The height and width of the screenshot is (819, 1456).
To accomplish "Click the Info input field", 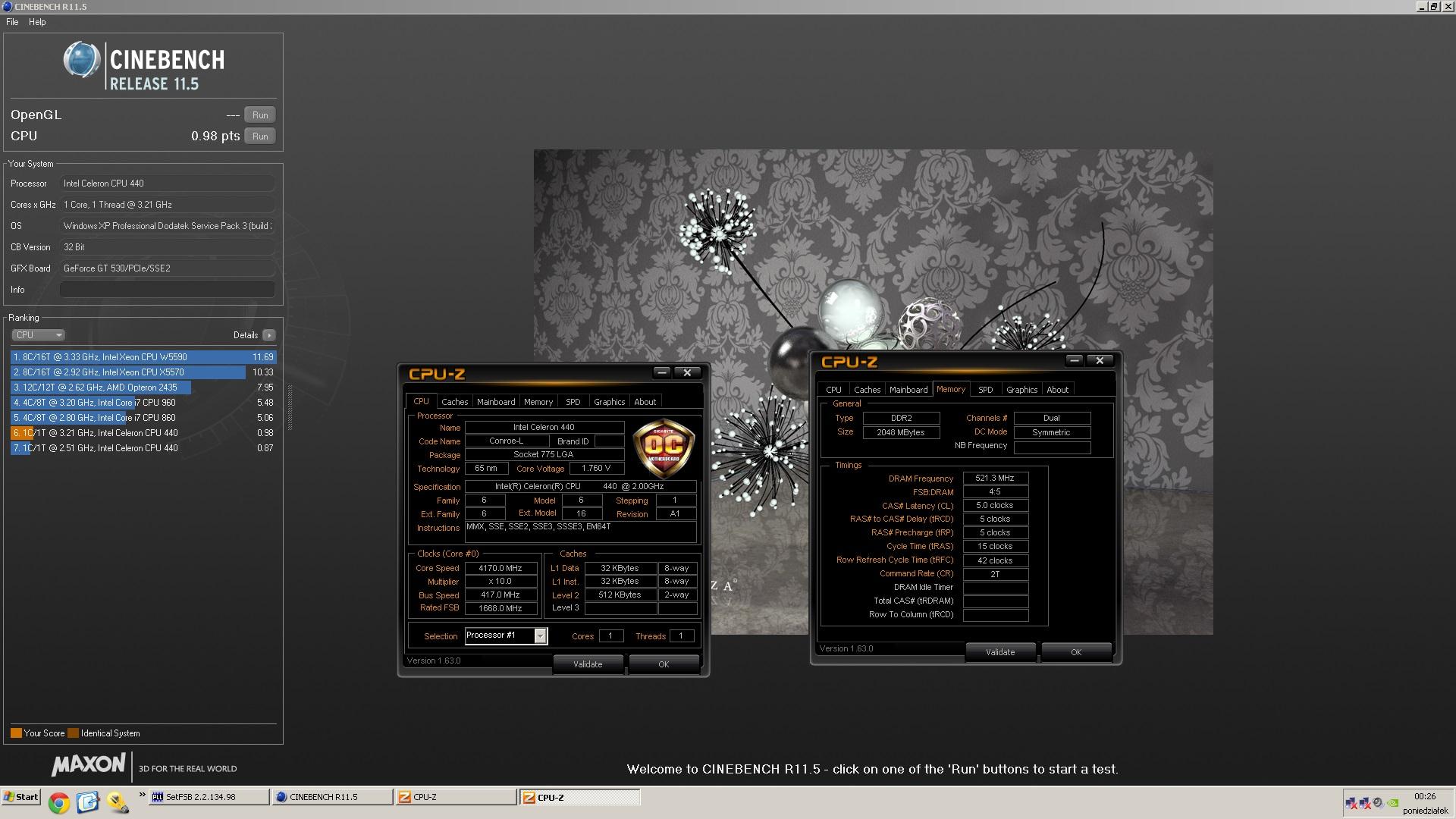I will [x=167, y=290].
